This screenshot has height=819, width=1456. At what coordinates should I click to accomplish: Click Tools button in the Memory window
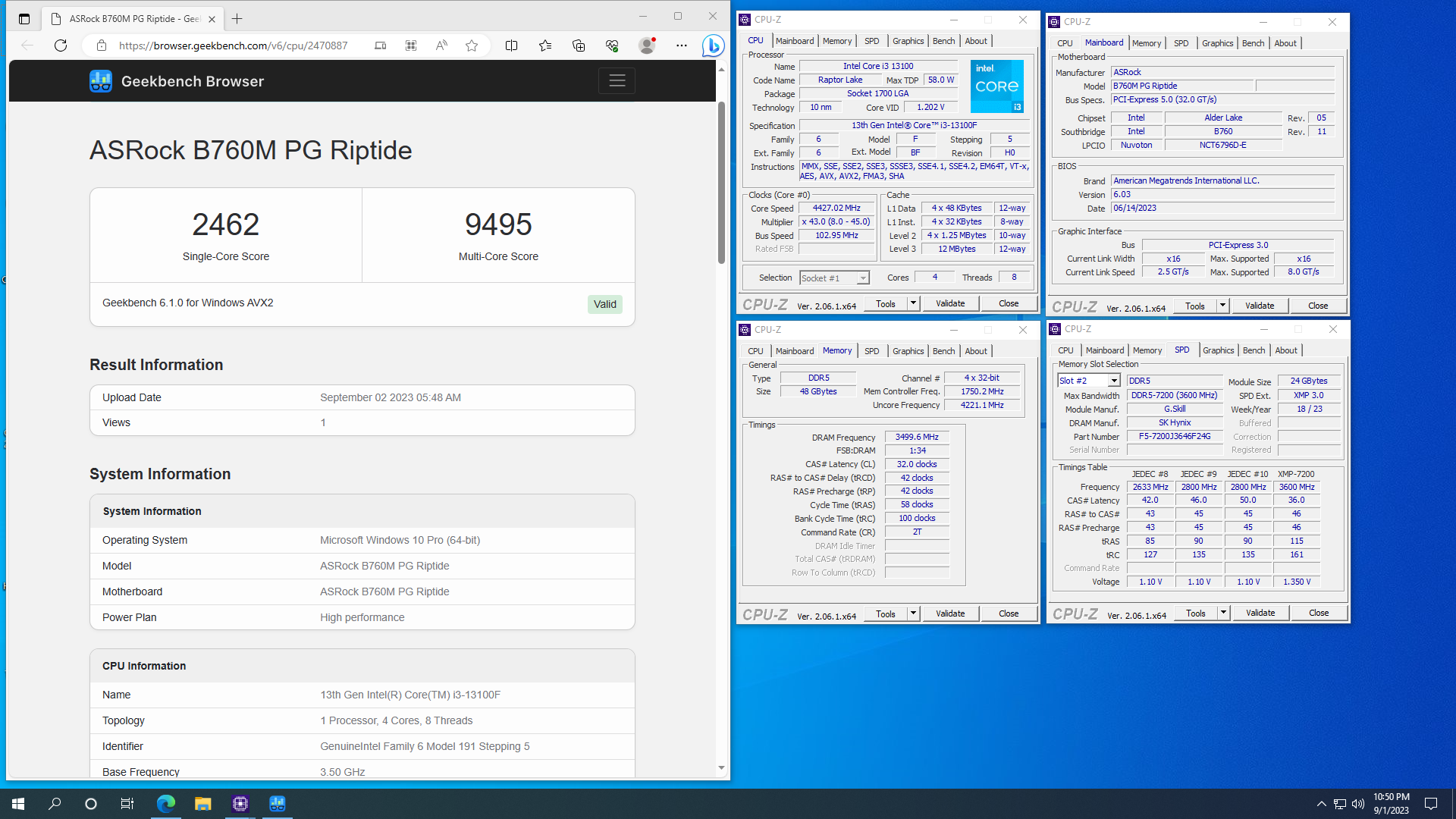tap(886, 613)
